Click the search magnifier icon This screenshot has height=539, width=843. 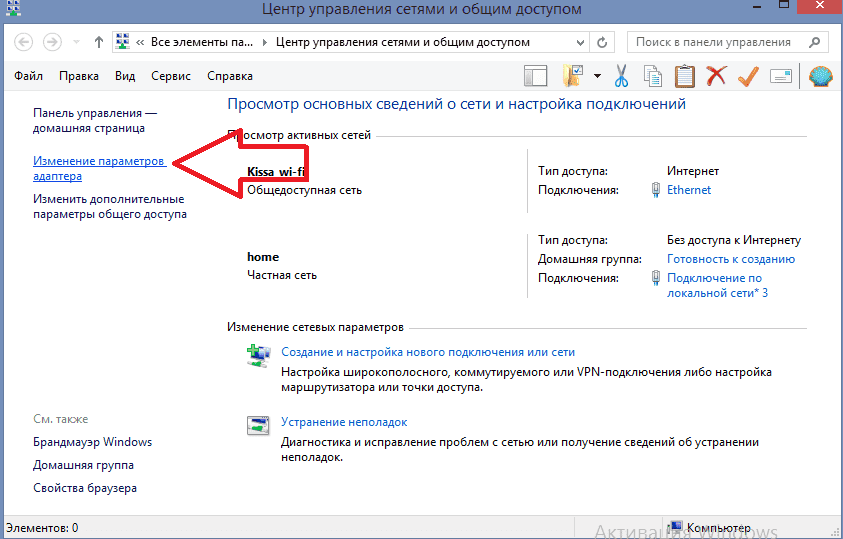pyautogui.click(x=815, y=42)
